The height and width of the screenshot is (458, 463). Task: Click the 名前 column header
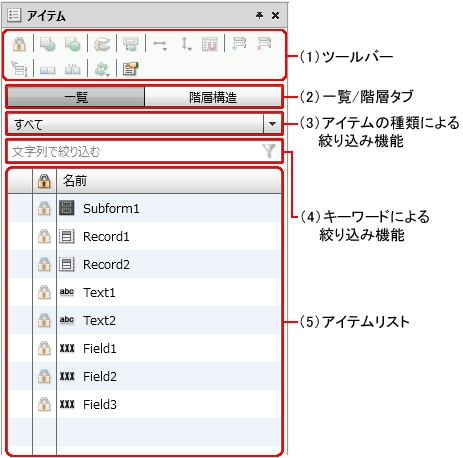(169, 181)
